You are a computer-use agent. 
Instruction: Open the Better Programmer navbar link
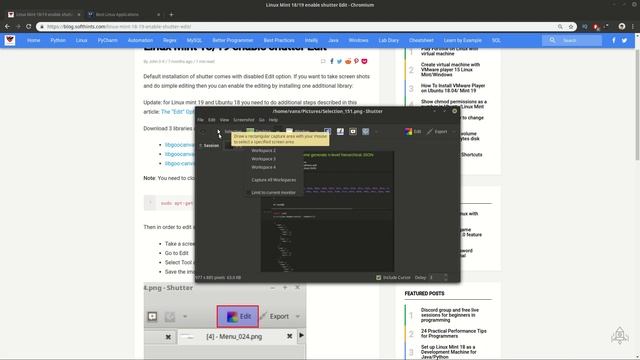[x=233, y=40]
